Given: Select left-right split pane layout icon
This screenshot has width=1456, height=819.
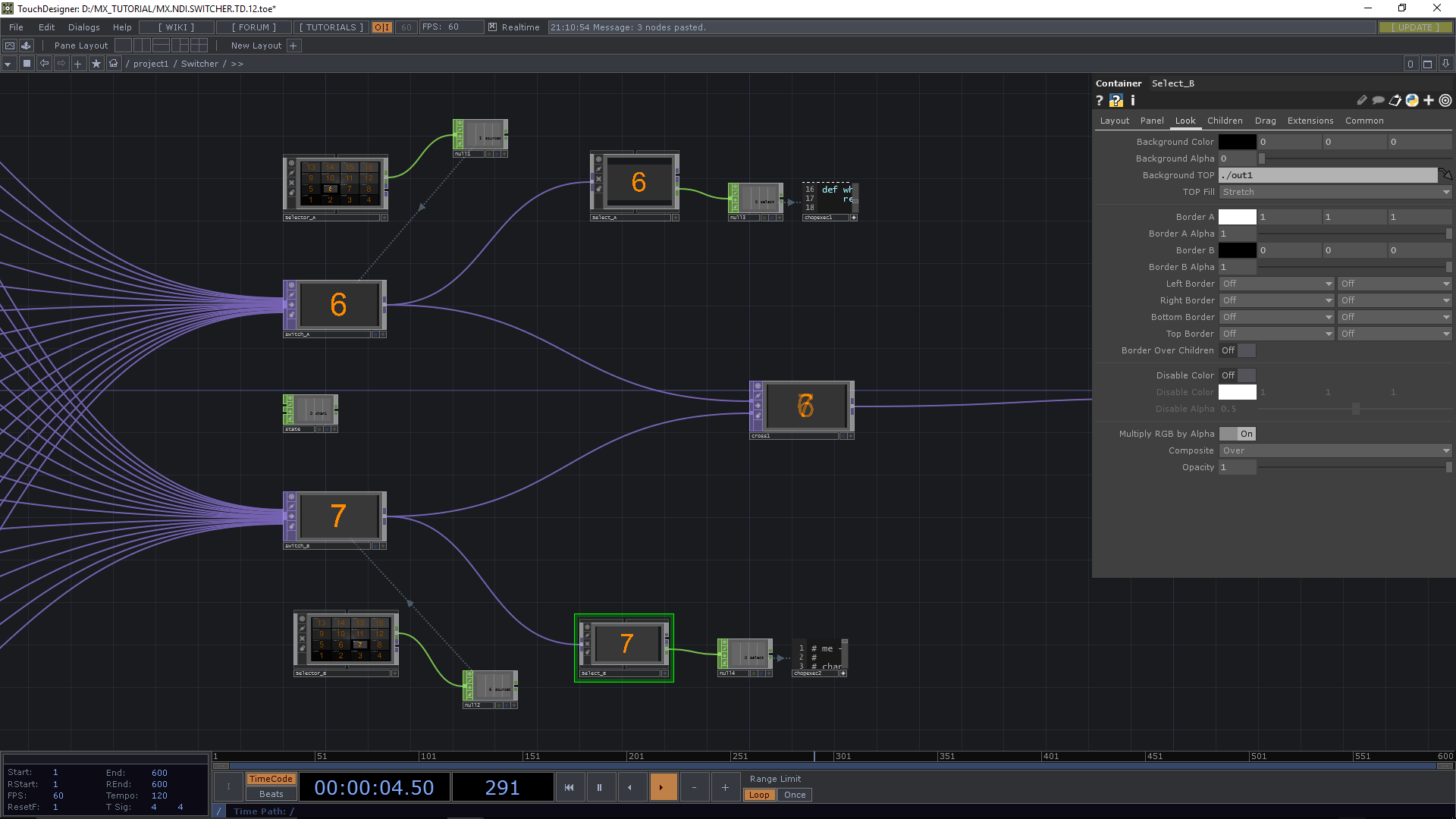Looking at the screenshot, I should (142, 45).
